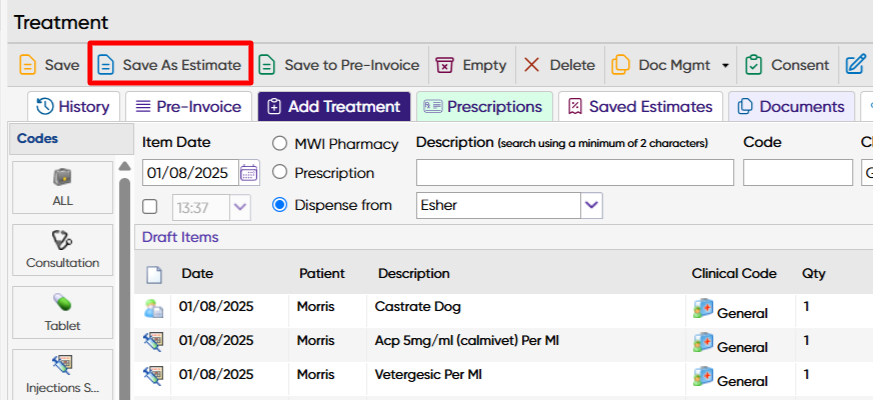Click the Description search input field
873x400 pixels.
[574, 173]
